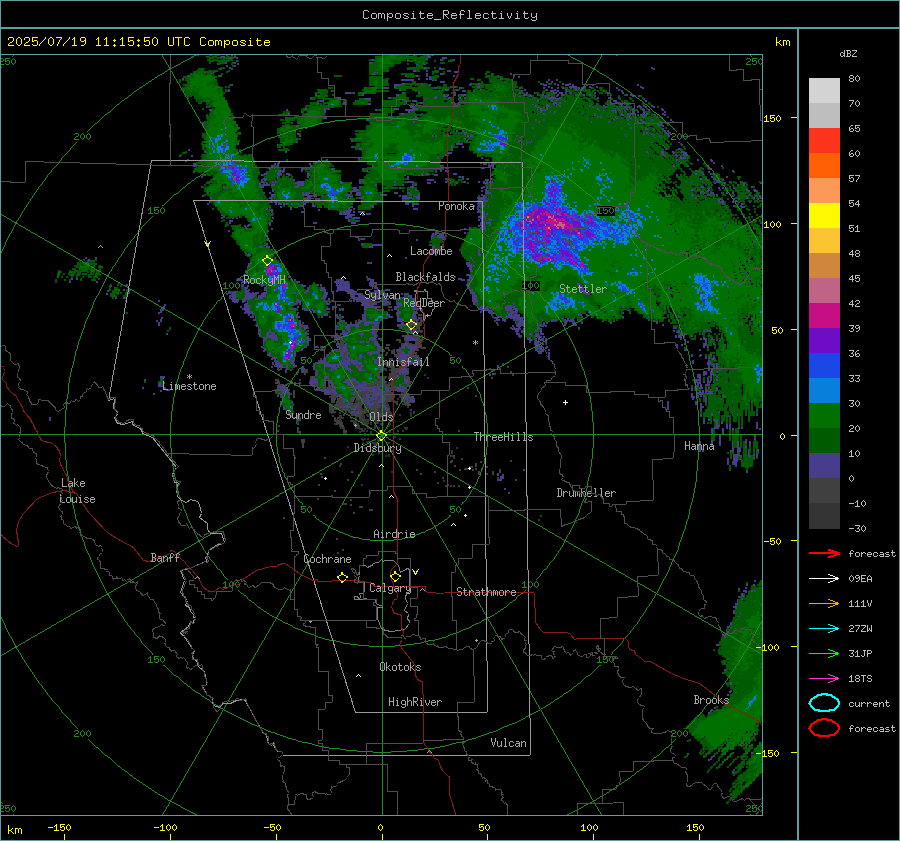Click the magenta 18TS arrow in legend

coord(824,679)
